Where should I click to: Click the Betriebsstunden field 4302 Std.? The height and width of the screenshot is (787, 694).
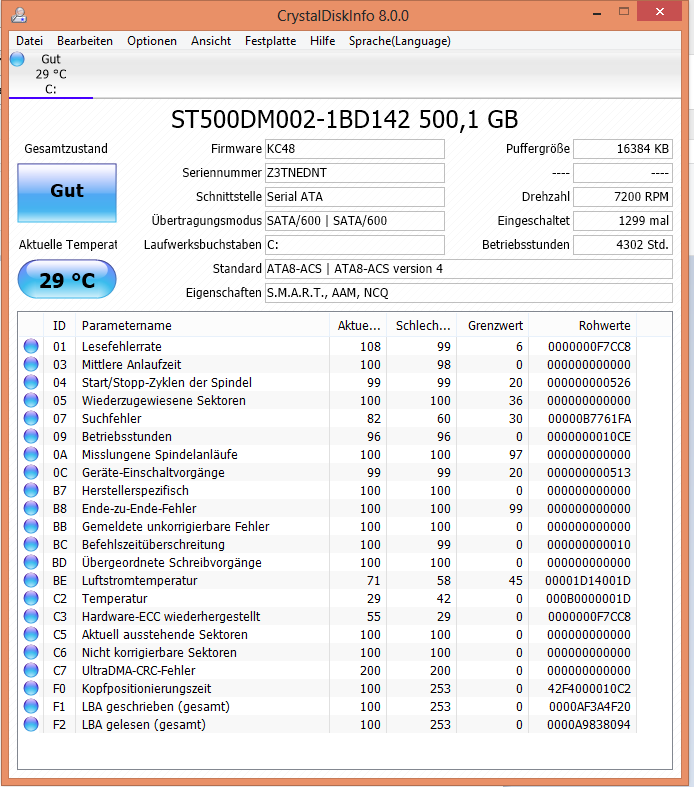click(x=623, y=245)
